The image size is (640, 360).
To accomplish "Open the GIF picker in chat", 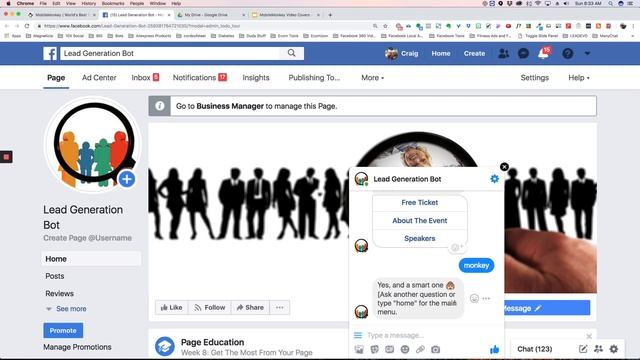I will click(389, 349).
